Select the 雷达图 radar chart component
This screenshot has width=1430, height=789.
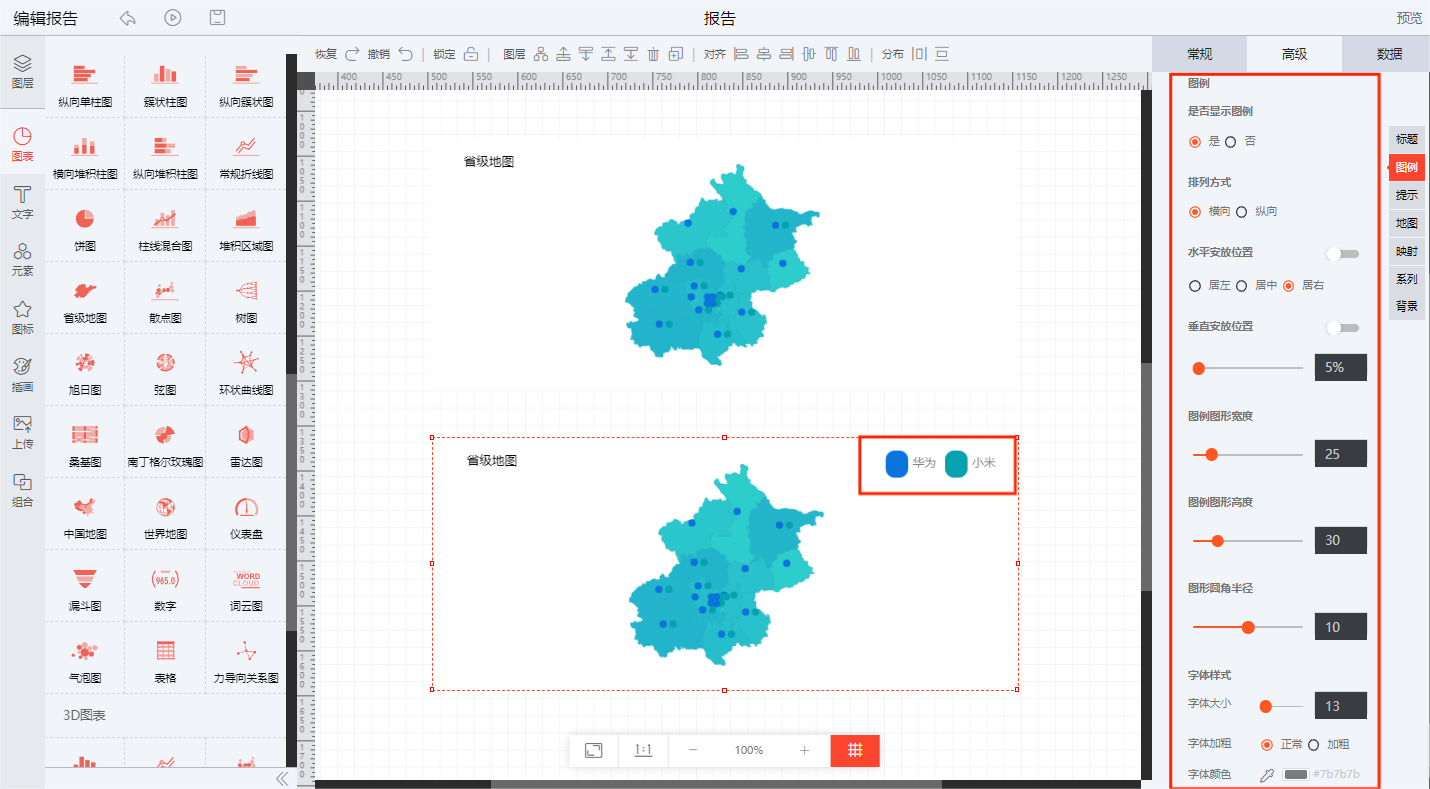(x=246, y=444)
